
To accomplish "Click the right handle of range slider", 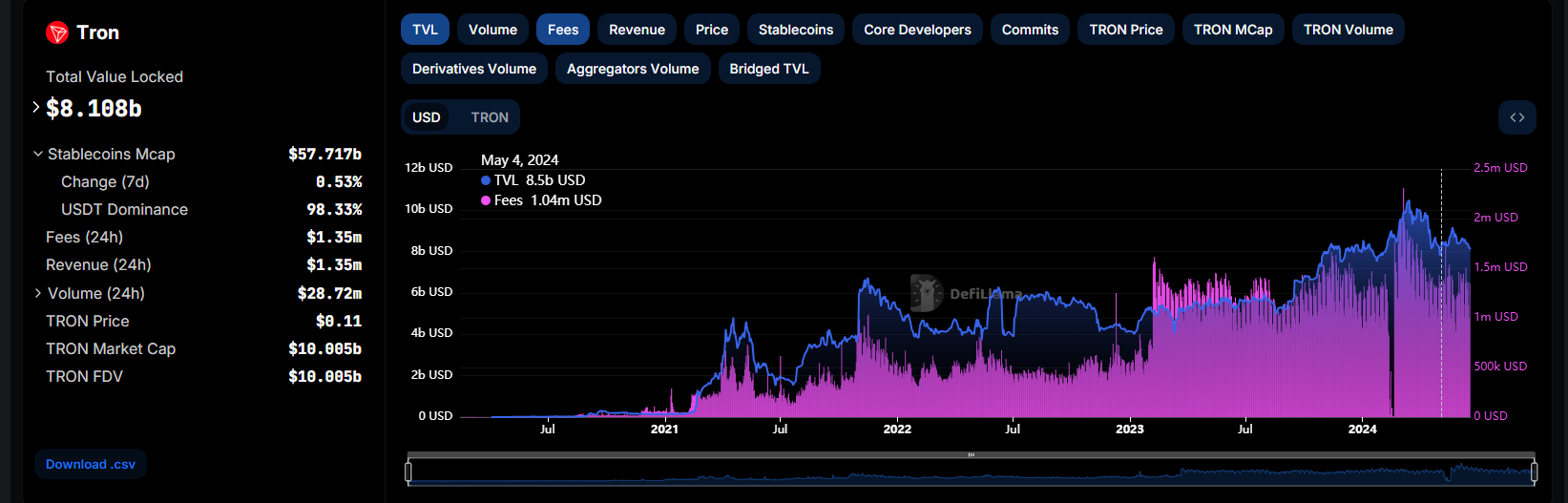I will point(1534,472).
